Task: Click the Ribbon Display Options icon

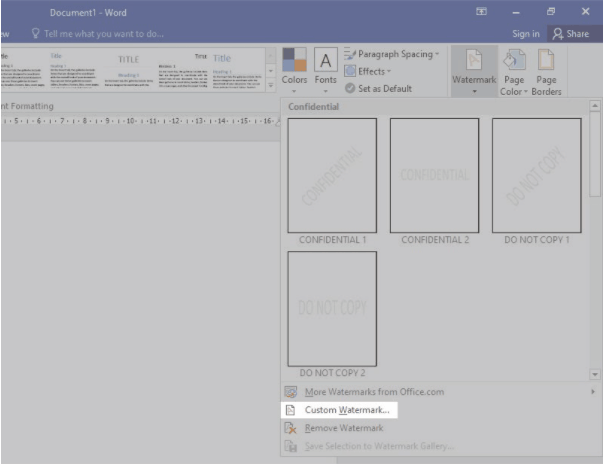Action: (x=482, y=11)
